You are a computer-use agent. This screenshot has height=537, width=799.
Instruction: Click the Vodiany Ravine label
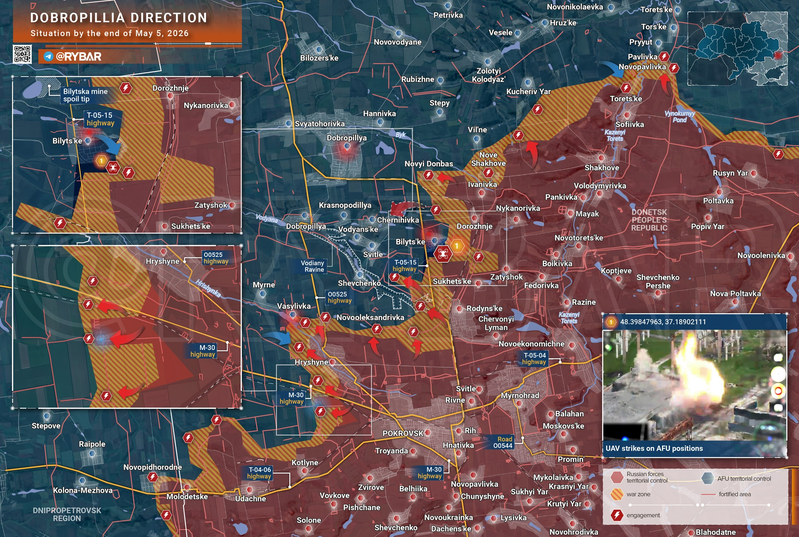[x=313, y=266]
